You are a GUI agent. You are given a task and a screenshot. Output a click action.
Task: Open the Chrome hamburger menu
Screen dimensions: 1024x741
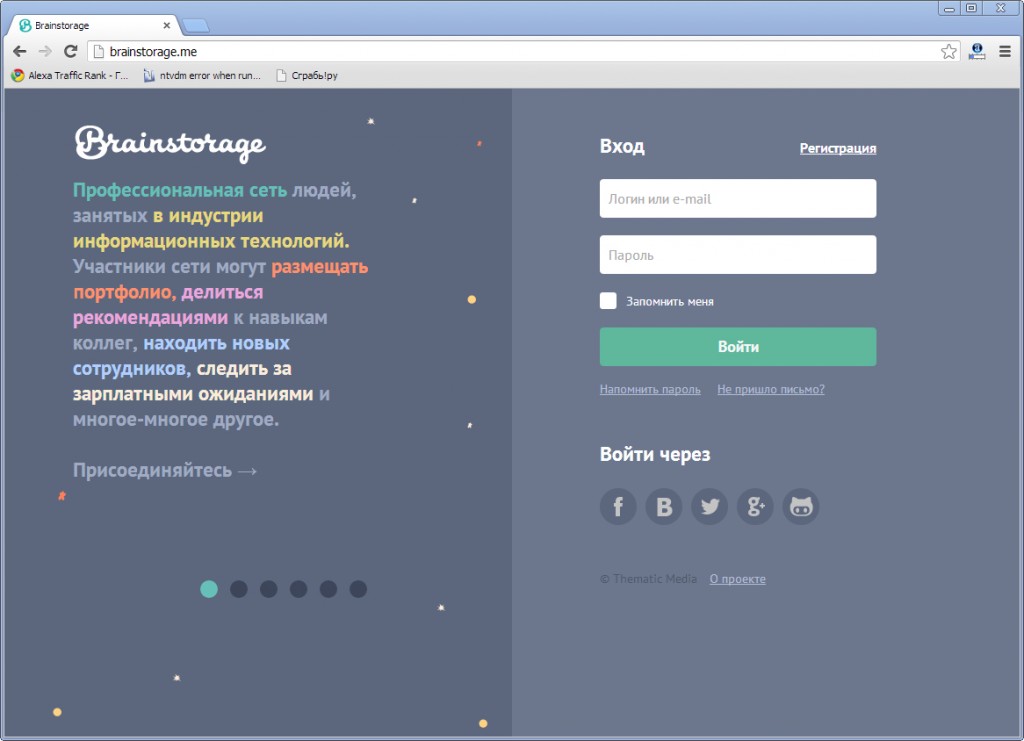pos(1005,52)
